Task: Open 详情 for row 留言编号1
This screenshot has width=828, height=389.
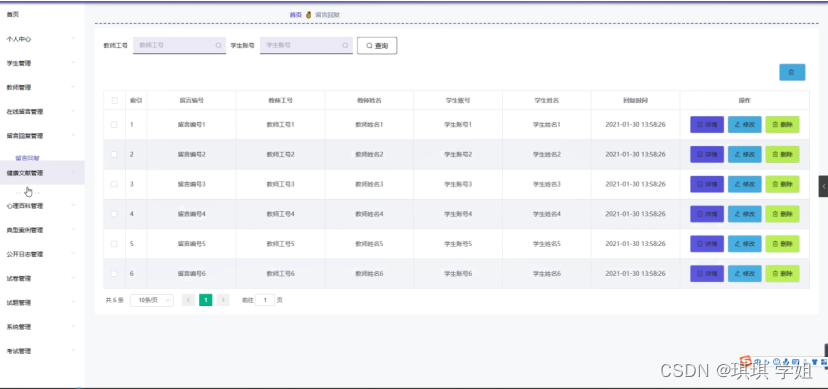Action: click(x=707, y=125)
